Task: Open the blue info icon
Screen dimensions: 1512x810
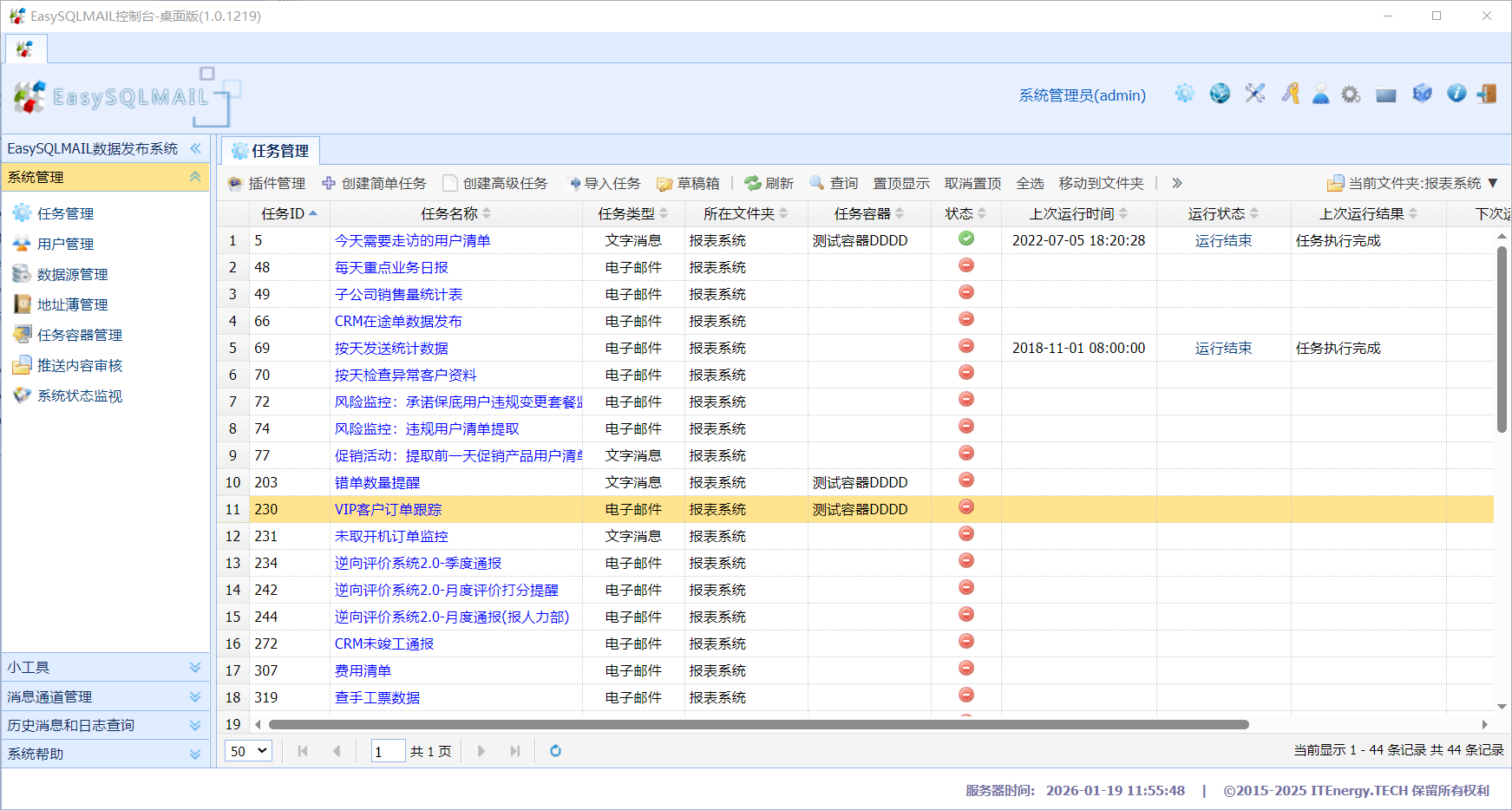Action: [x=1456, y=94]
